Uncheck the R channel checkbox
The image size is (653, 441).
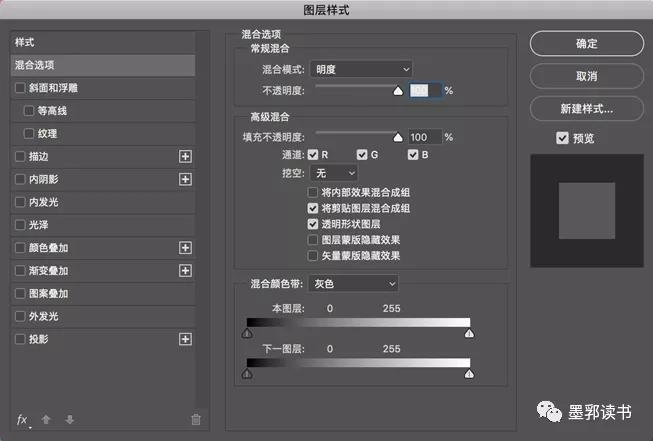[313, 155]
